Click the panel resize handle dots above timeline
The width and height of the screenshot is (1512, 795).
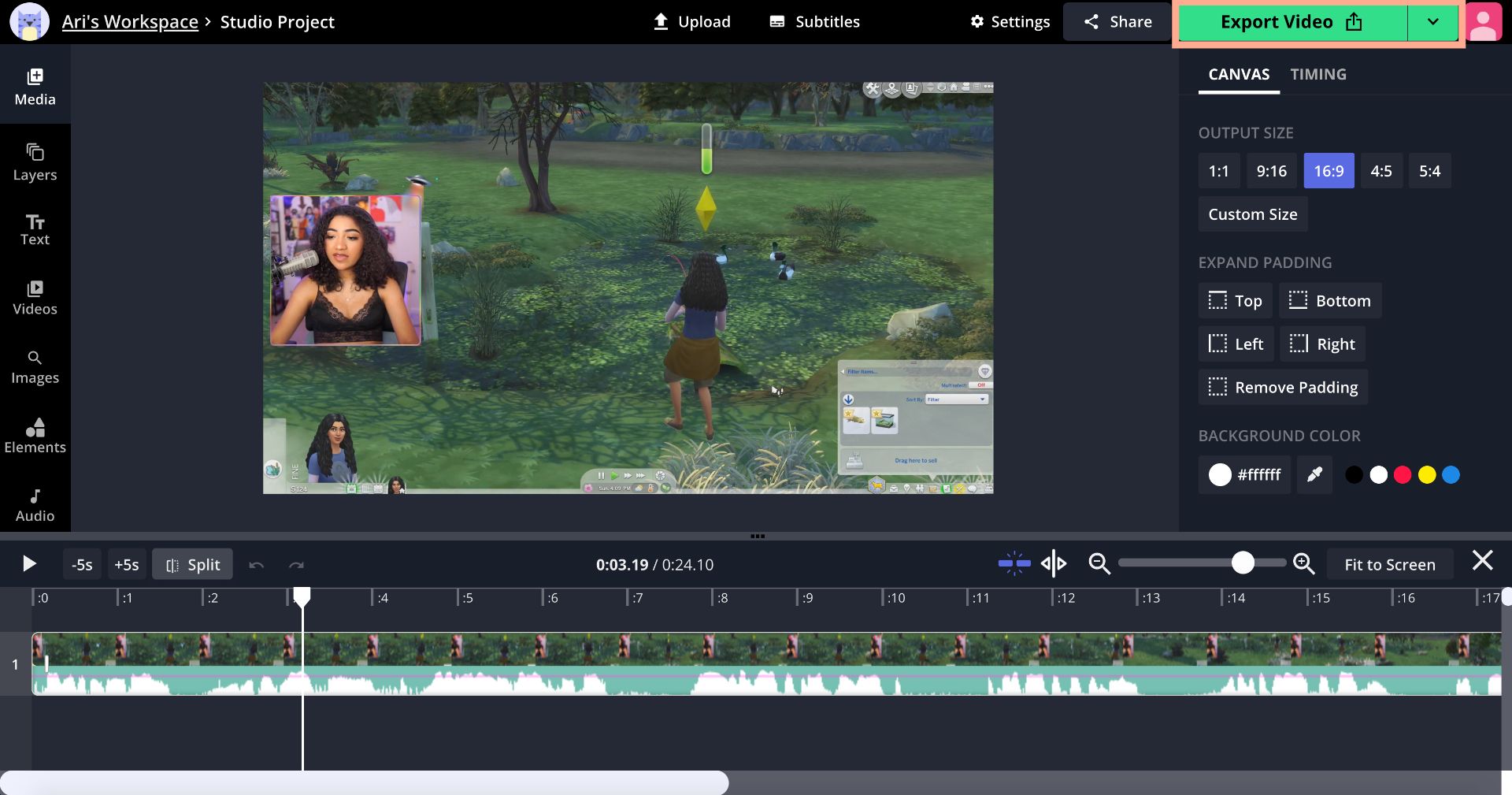(x=758, y=536)
